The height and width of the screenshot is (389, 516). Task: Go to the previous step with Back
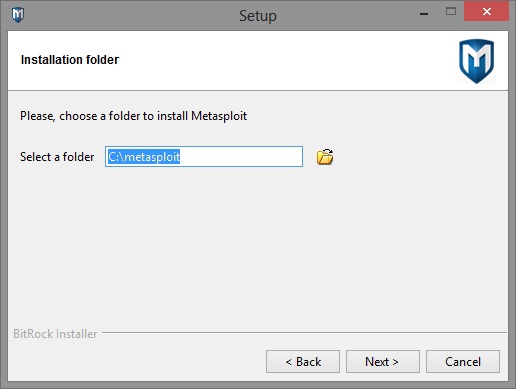tap(303, 361)
